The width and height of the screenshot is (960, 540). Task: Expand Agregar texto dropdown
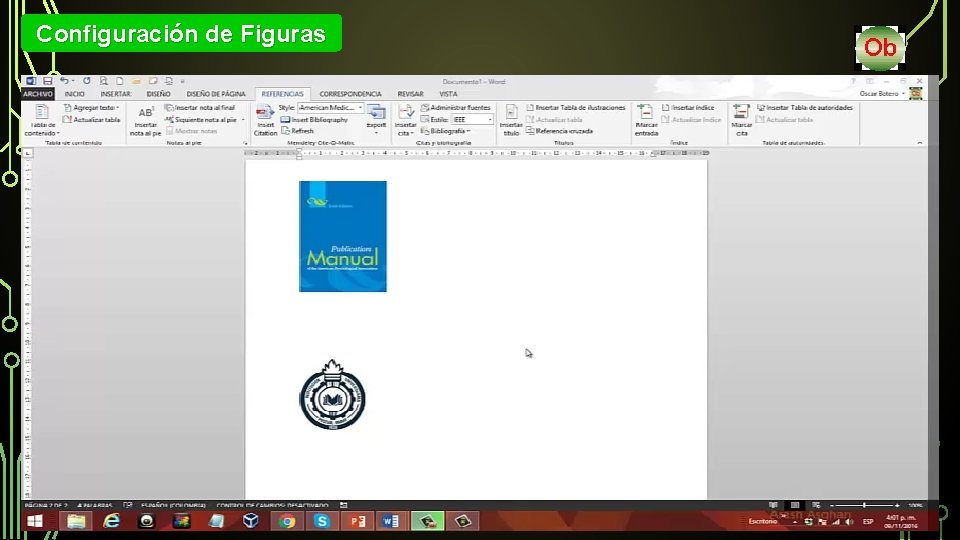[92, 108]
